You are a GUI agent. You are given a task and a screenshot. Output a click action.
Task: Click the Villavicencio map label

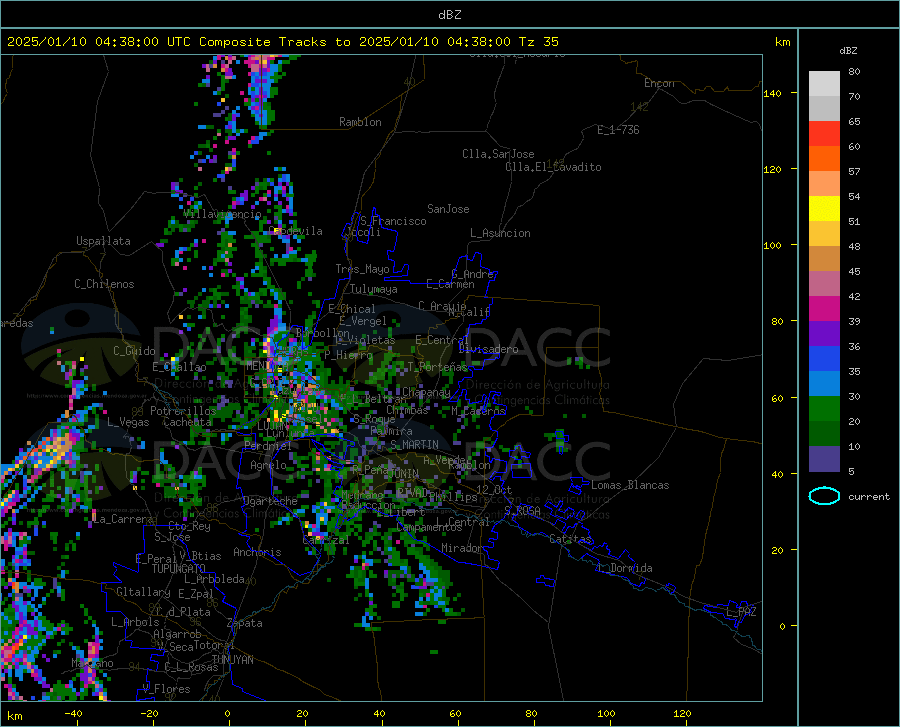(223, 214)
